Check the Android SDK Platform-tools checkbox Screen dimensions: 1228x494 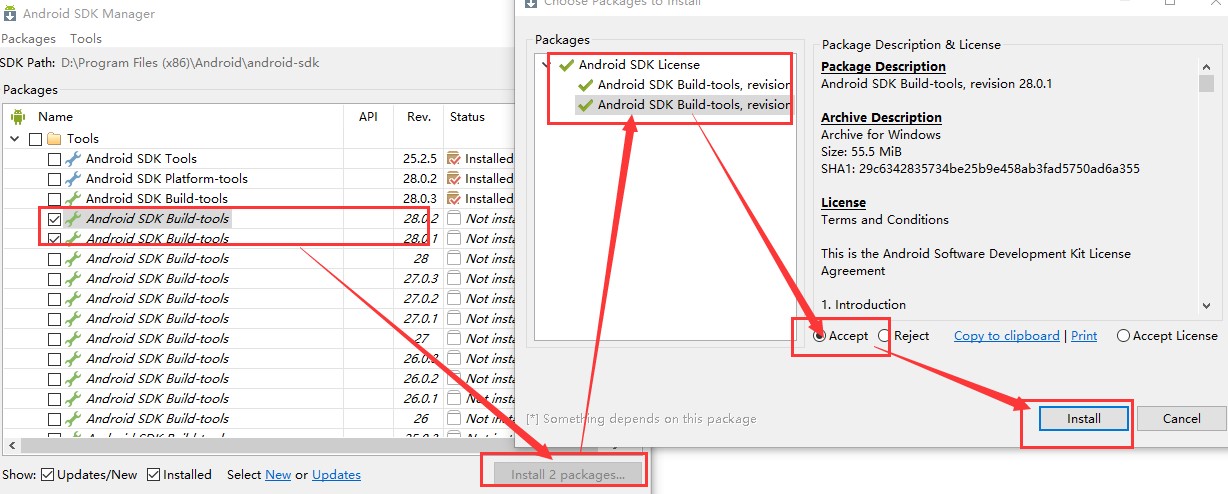54,179
